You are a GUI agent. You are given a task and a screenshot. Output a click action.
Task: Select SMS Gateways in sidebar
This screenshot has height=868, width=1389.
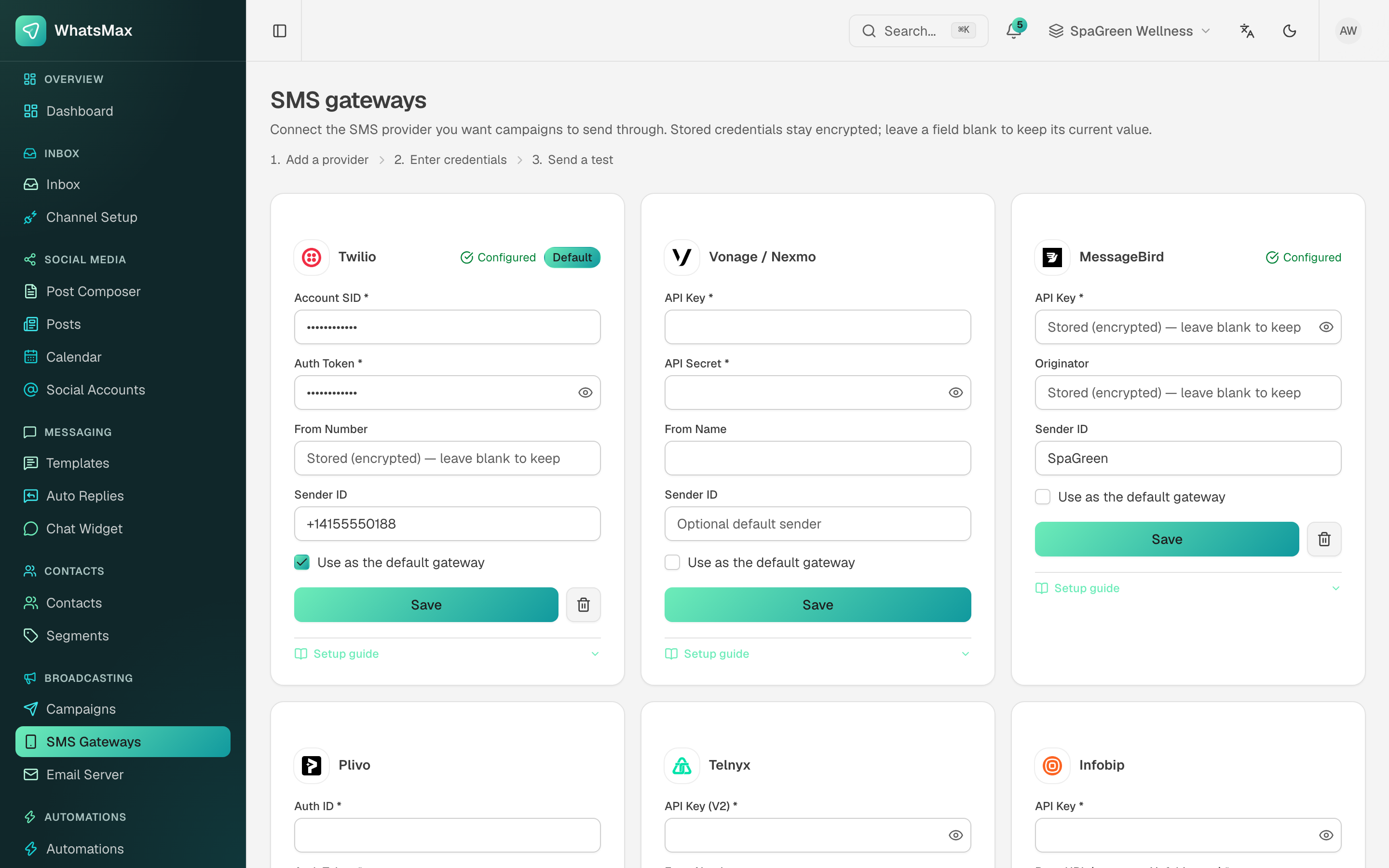point(123,742)
